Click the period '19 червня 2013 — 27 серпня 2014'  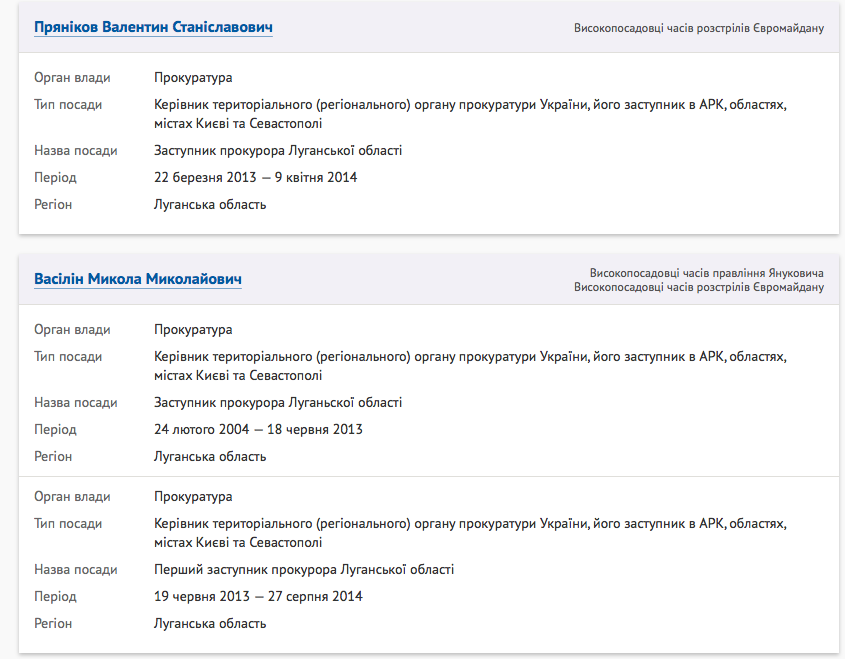258,597
